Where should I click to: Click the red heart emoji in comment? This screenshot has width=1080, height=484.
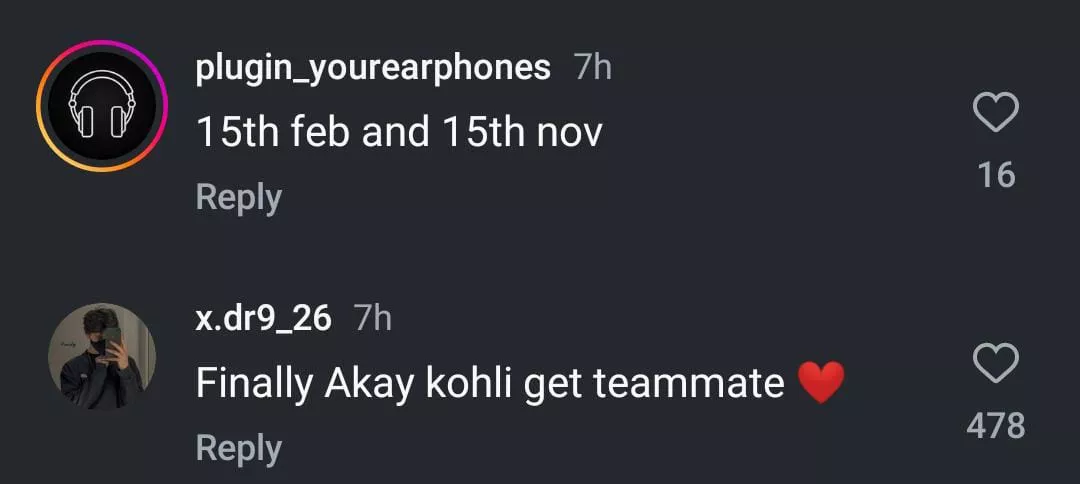tap(822, 383)
